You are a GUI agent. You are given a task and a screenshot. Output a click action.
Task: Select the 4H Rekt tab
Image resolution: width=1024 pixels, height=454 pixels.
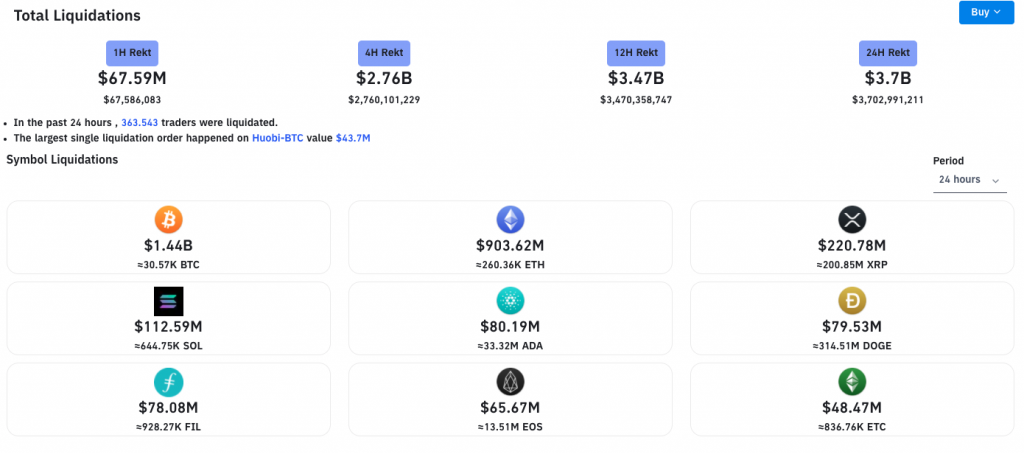pyautogui.click(x=384, y=53)
